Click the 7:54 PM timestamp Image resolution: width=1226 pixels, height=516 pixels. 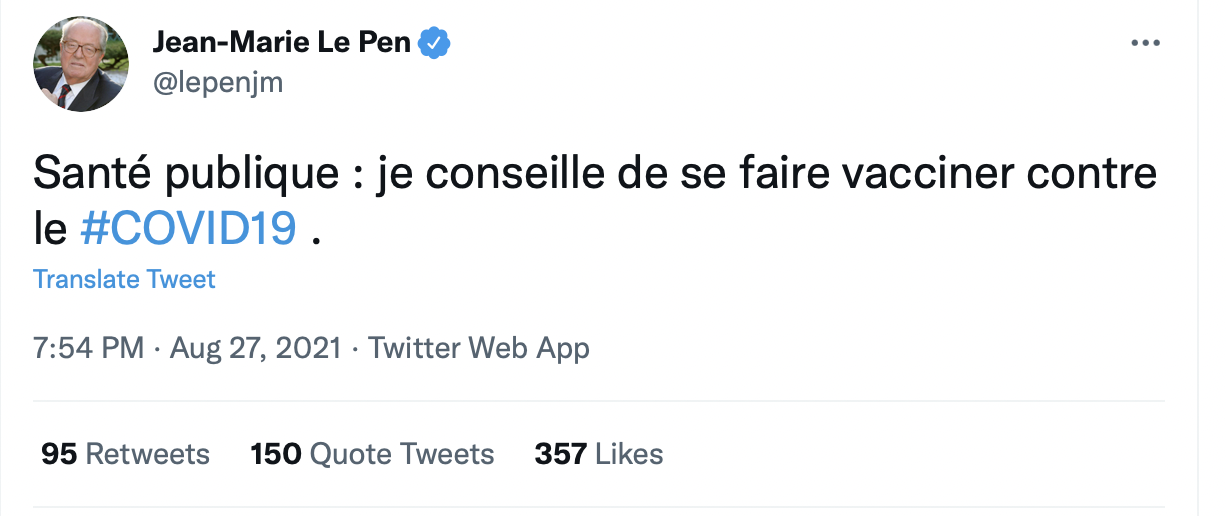tap(89, 348)
